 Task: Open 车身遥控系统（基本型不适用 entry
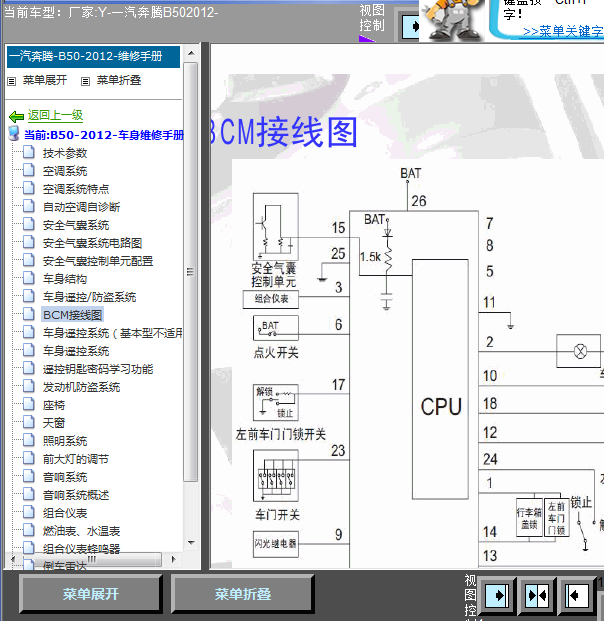click(112, 333)
